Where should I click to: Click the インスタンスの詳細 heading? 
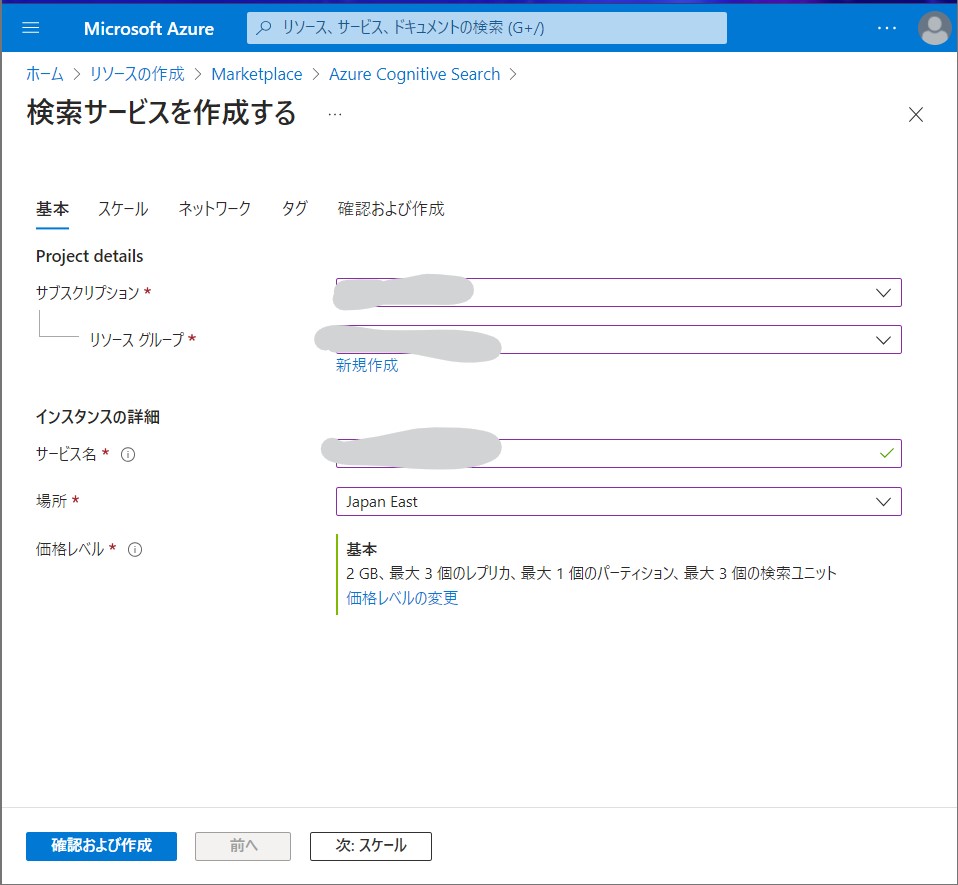pyautogui.click(x=98, y=417)
